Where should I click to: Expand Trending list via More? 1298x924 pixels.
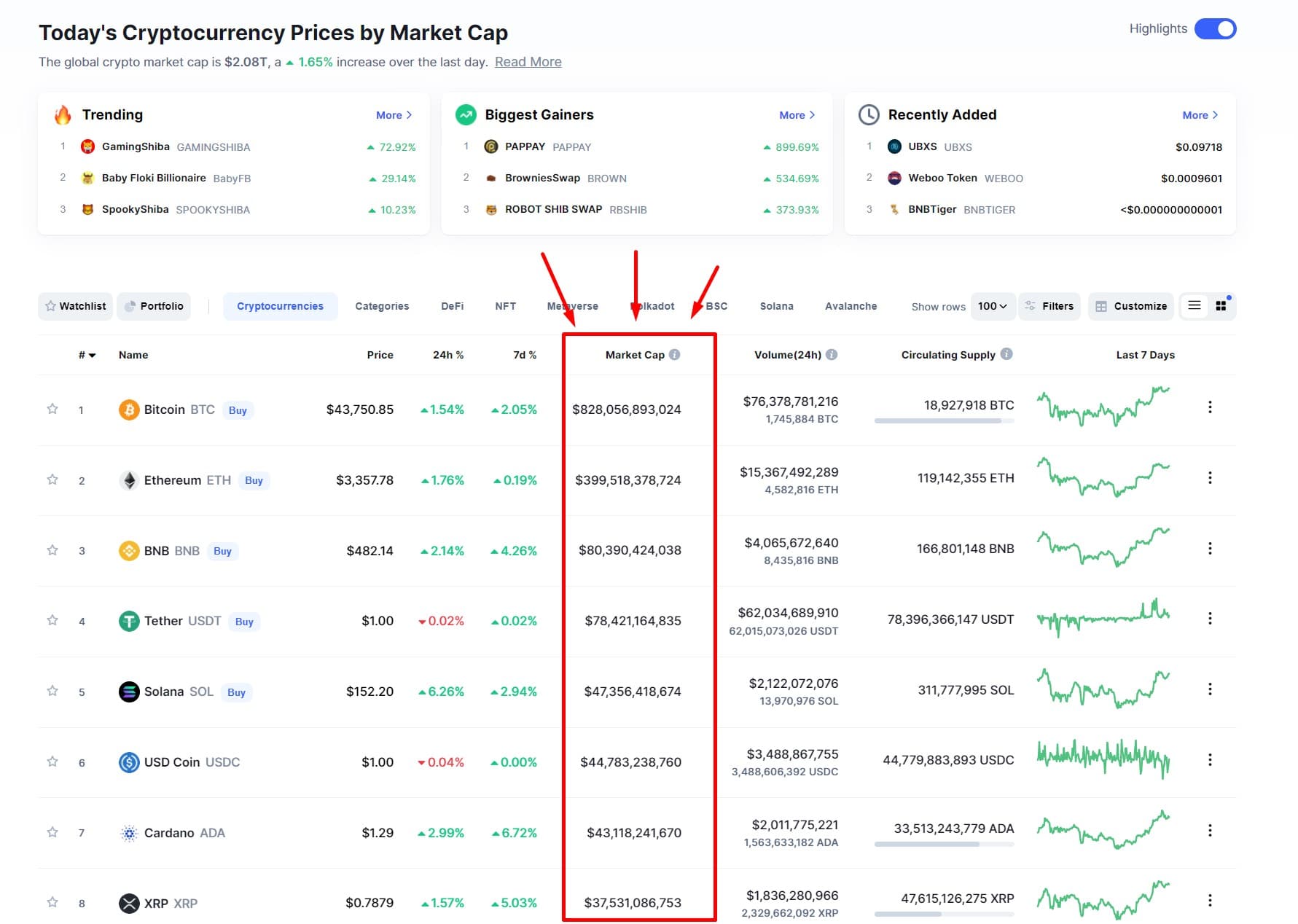coord(394,115)
